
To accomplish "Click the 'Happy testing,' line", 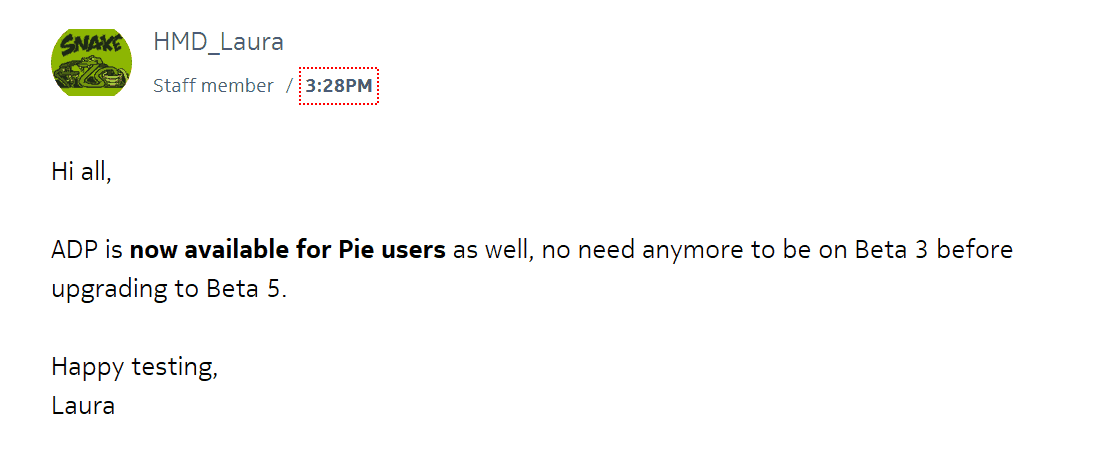I will tap(134, 367).
